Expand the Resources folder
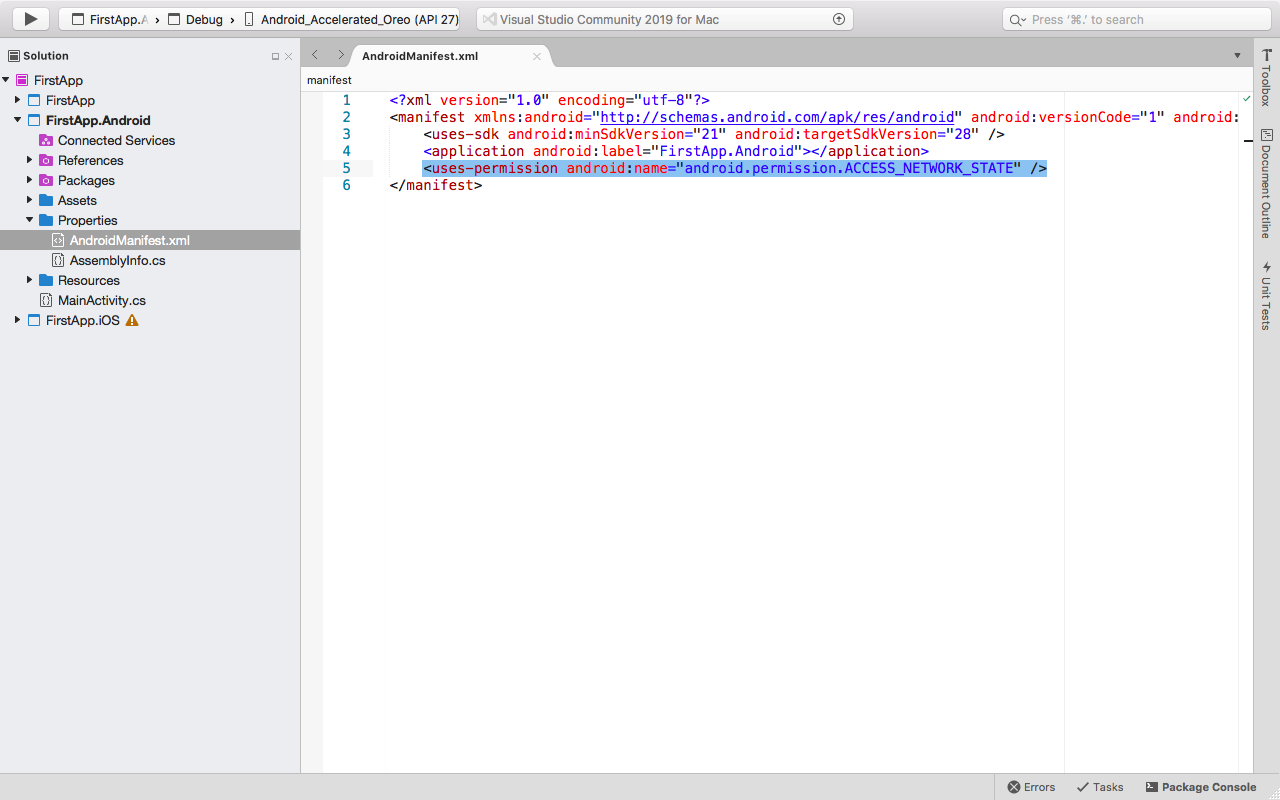This screenshot has height=800, width=1280. (x=30, y=280)
